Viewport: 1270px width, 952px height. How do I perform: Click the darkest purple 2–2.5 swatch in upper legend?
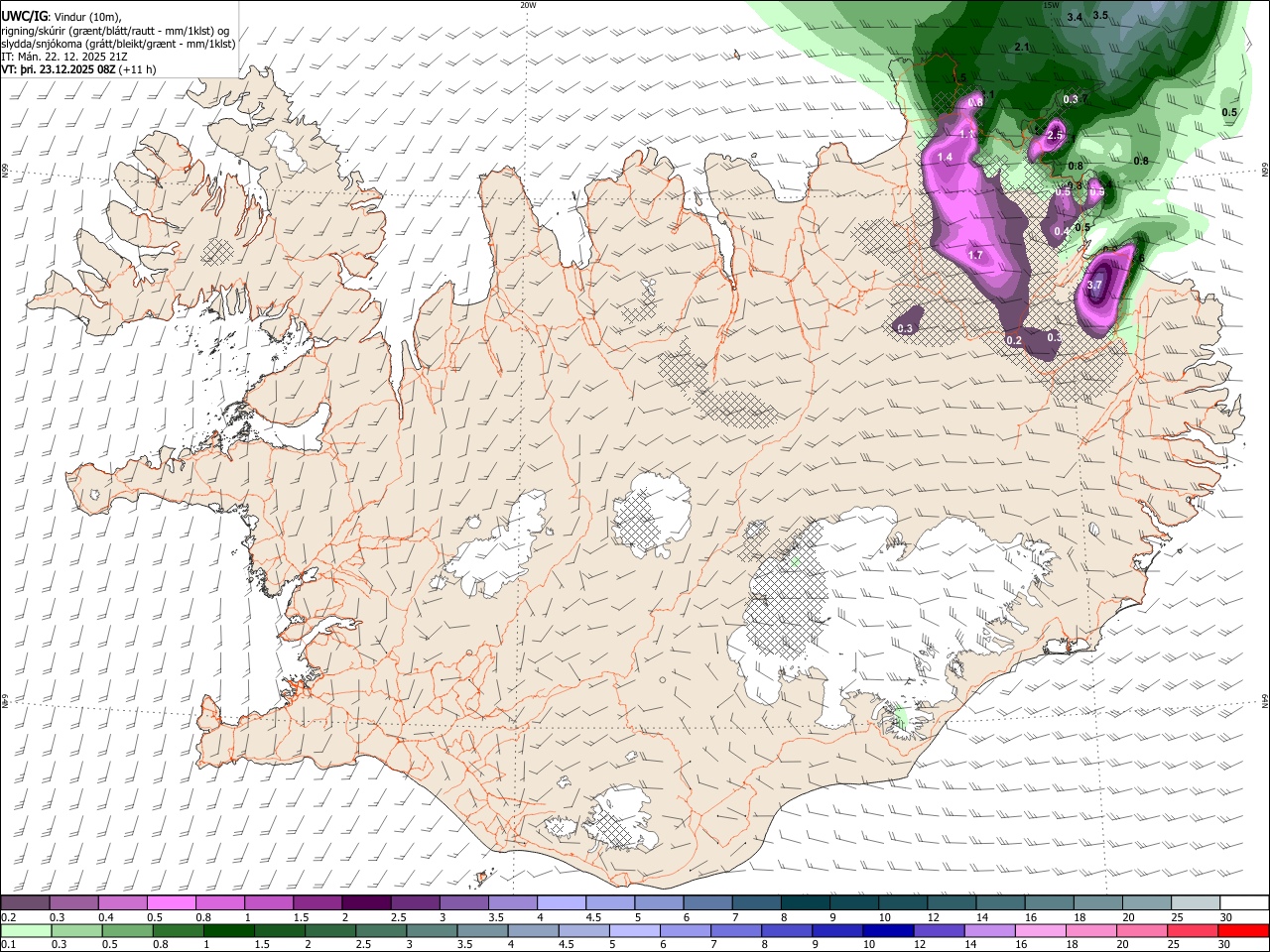pos(365,902)
